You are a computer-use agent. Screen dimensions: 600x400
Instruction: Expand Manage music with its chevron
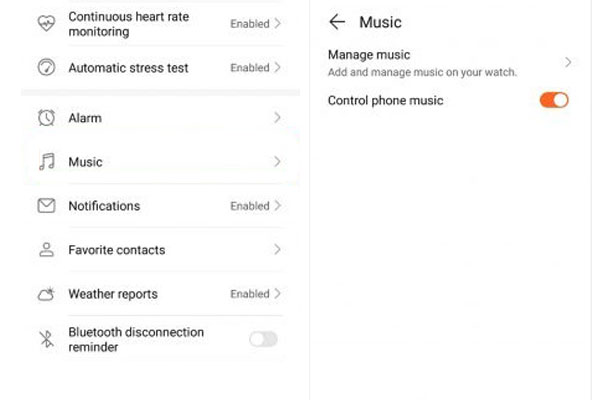(568, 62)
